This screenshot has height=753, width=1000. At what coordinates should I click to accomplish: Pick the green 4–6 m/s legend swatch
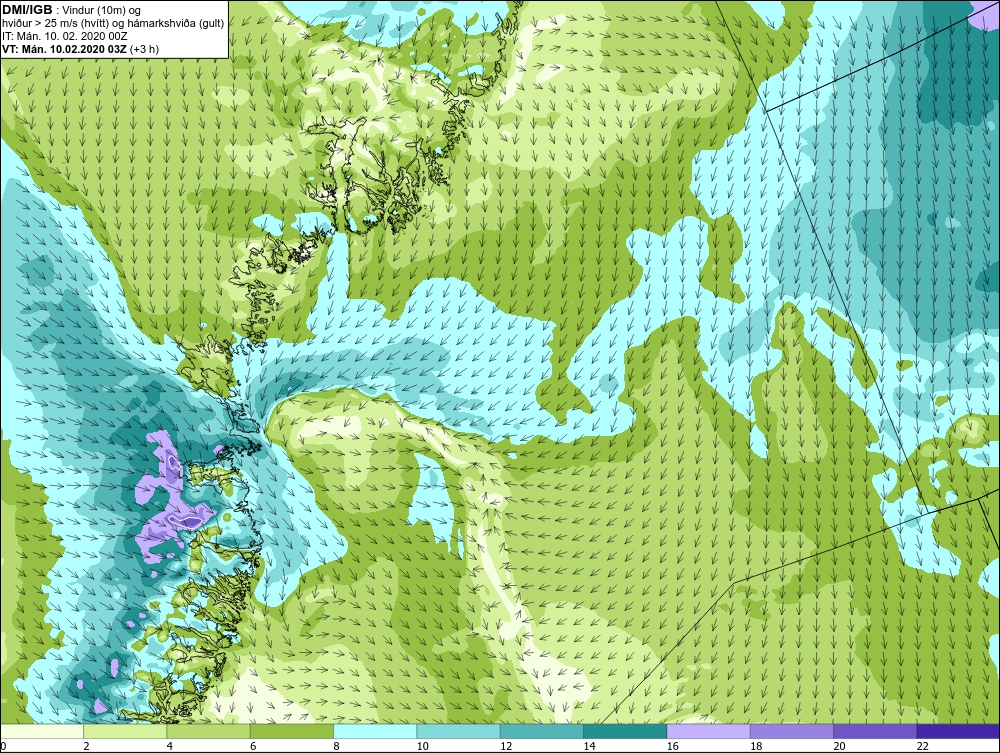click(209, 731)
